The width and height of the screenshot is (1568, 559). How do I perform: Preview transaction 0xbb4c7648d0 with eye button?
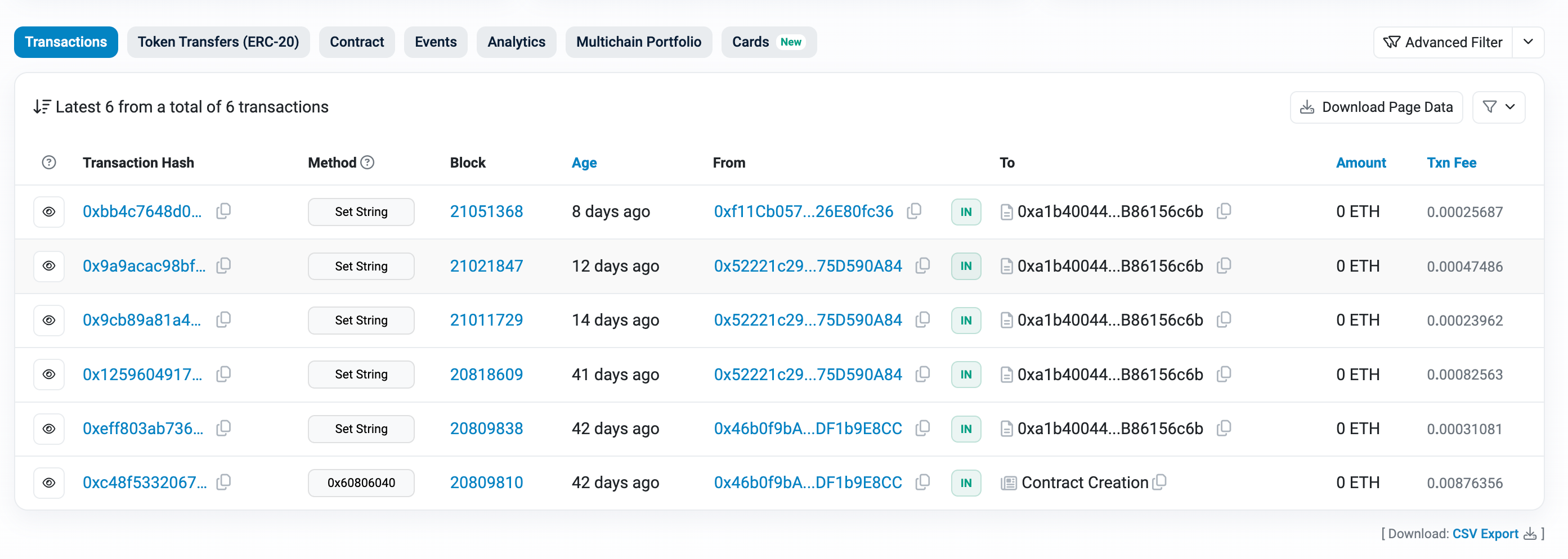pos(49,211)
